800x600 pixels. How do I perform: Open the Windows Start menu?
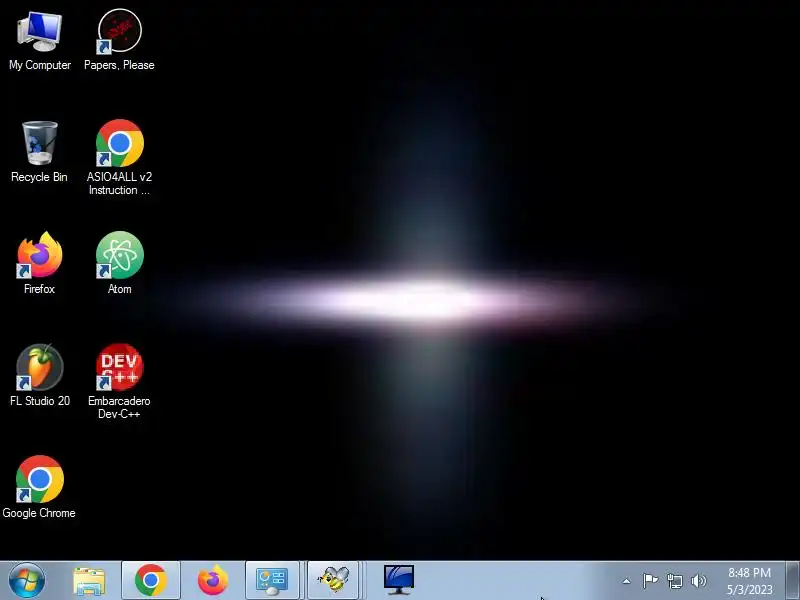(27, 581)
